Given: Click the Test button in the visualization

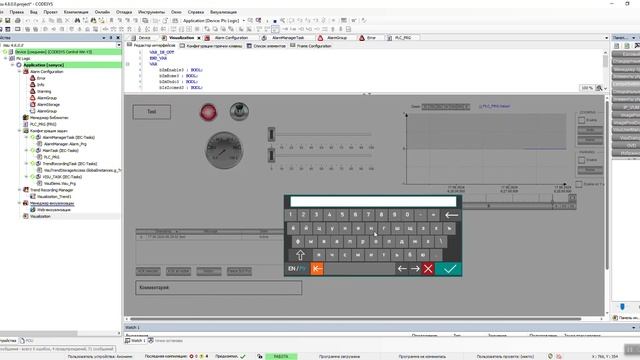Looking at the screenshot, I should point(151,112).
